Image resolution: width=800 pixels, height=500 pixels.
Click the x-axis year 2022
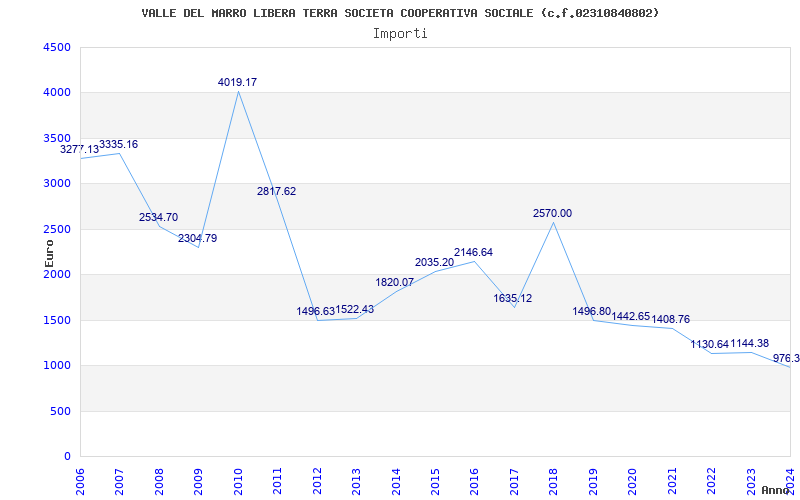point(711,482)
